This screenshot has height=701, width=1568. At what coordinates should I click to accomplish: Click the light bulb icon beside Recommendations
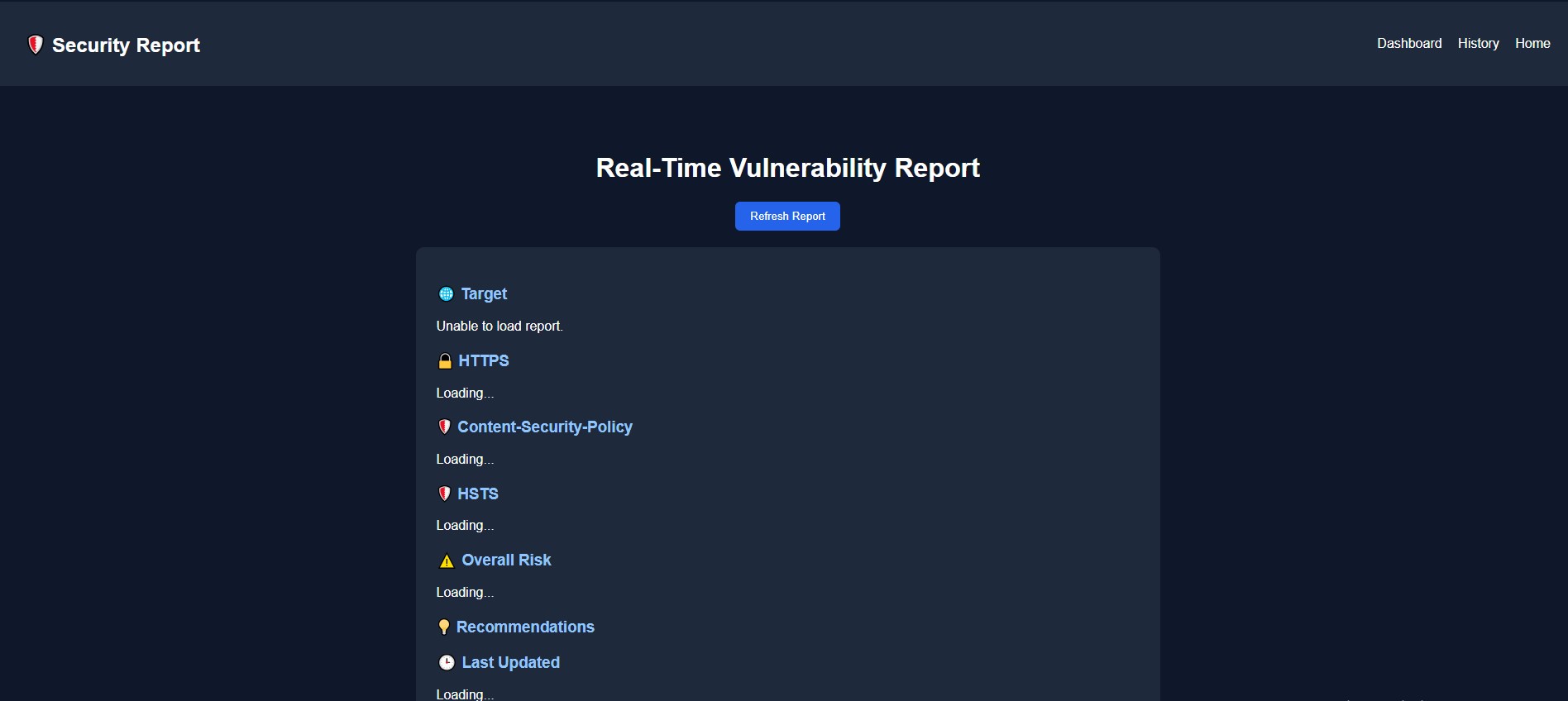coord(444,627)
